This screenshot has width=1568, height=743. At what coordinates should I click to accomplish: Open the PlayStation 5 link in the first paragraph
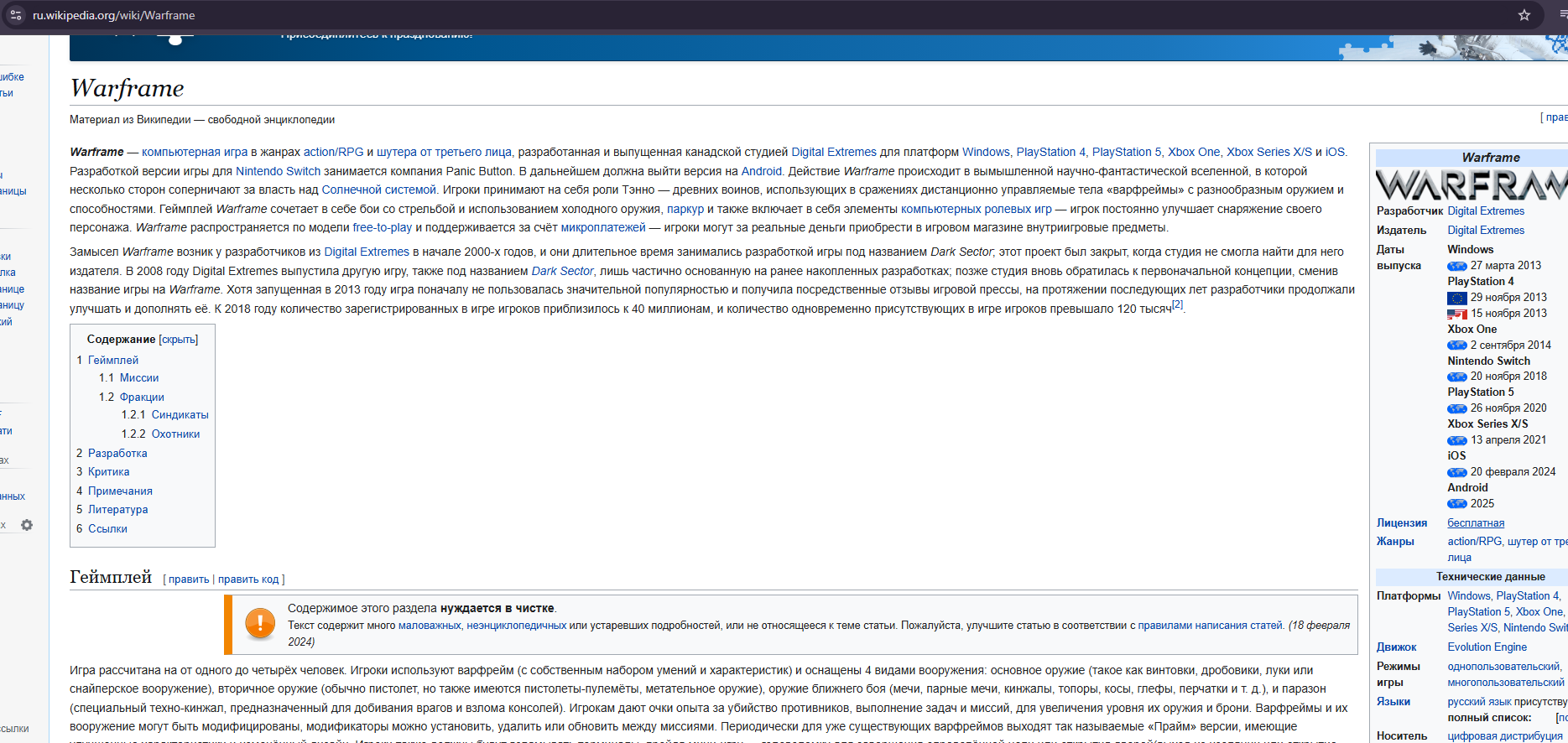1127,153
